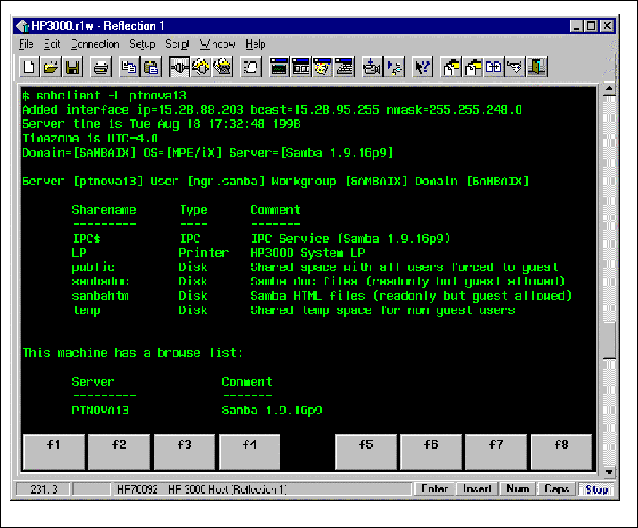Click the handshake toolbar icon
Image resolution: width=638 pixels, height=528 pixels.
[515, 67]
